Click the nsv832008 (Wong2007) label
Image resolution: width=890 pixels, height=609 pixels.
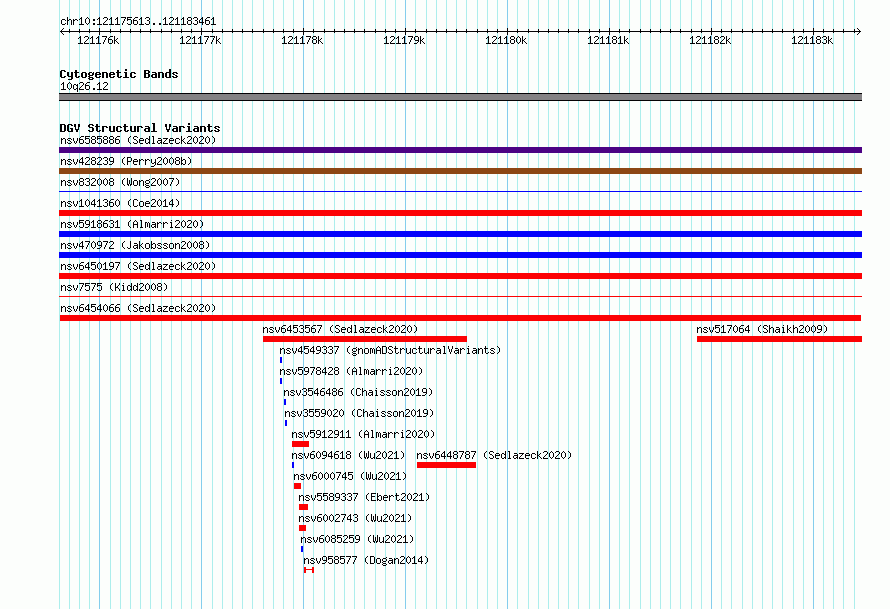pyautogui.click(x=120, y=182)
